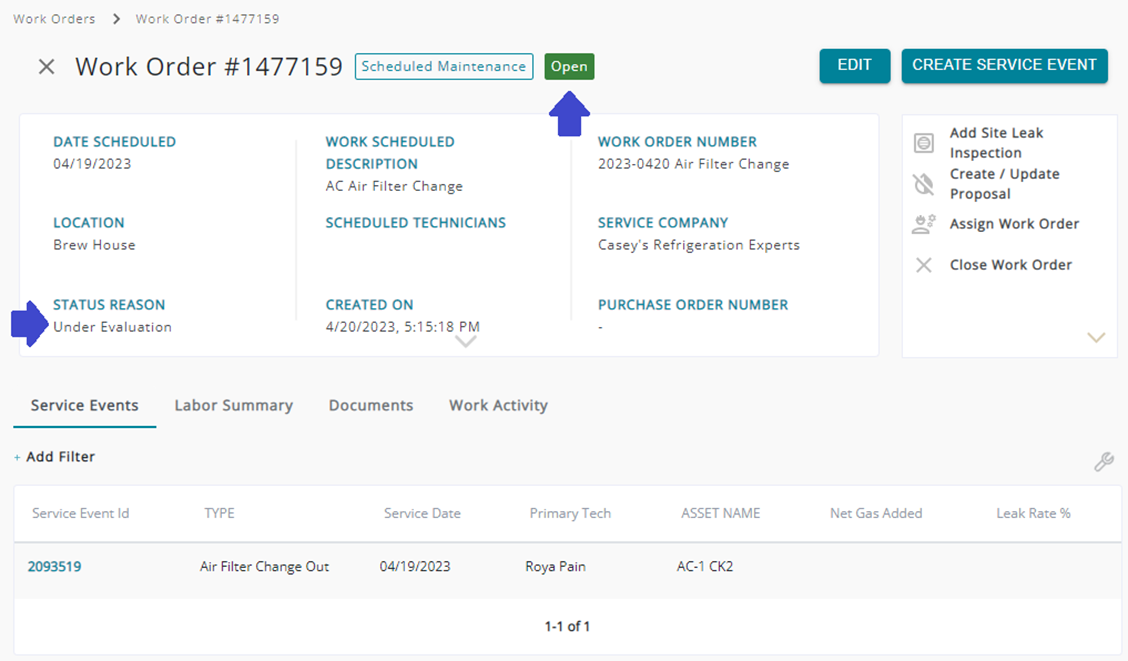1128x661 pixels.
Task: Sort by Primary Tech column header
Action: tap(570, 514)
